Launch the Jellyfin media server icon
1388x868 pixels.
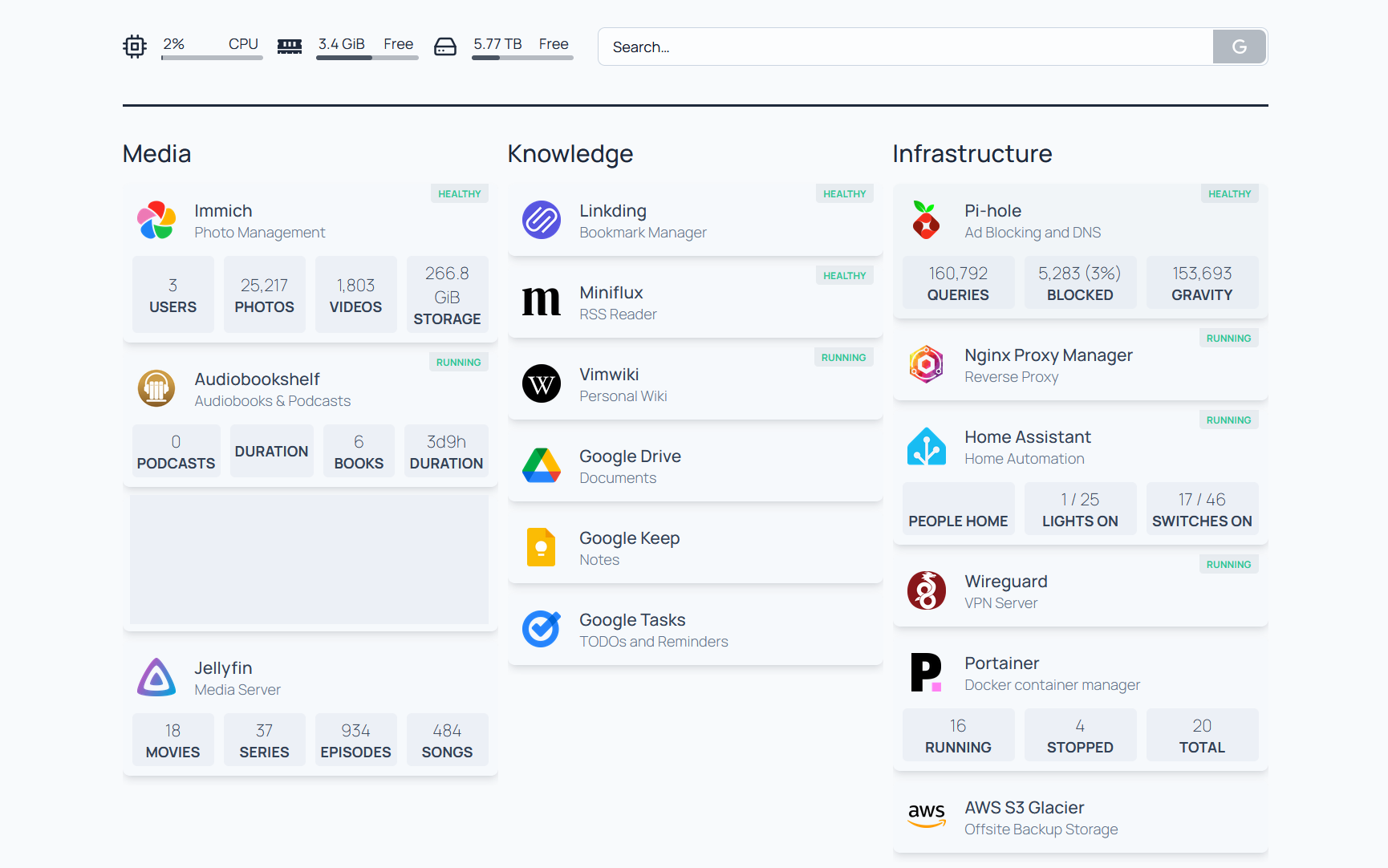[156, 677]
